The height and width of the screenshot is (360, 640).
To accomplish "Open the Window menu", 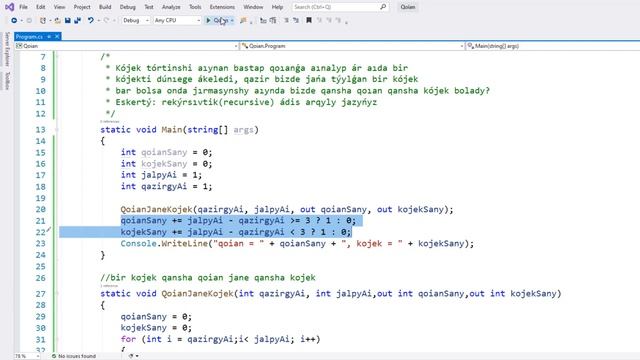I will [x=253, y=7].
